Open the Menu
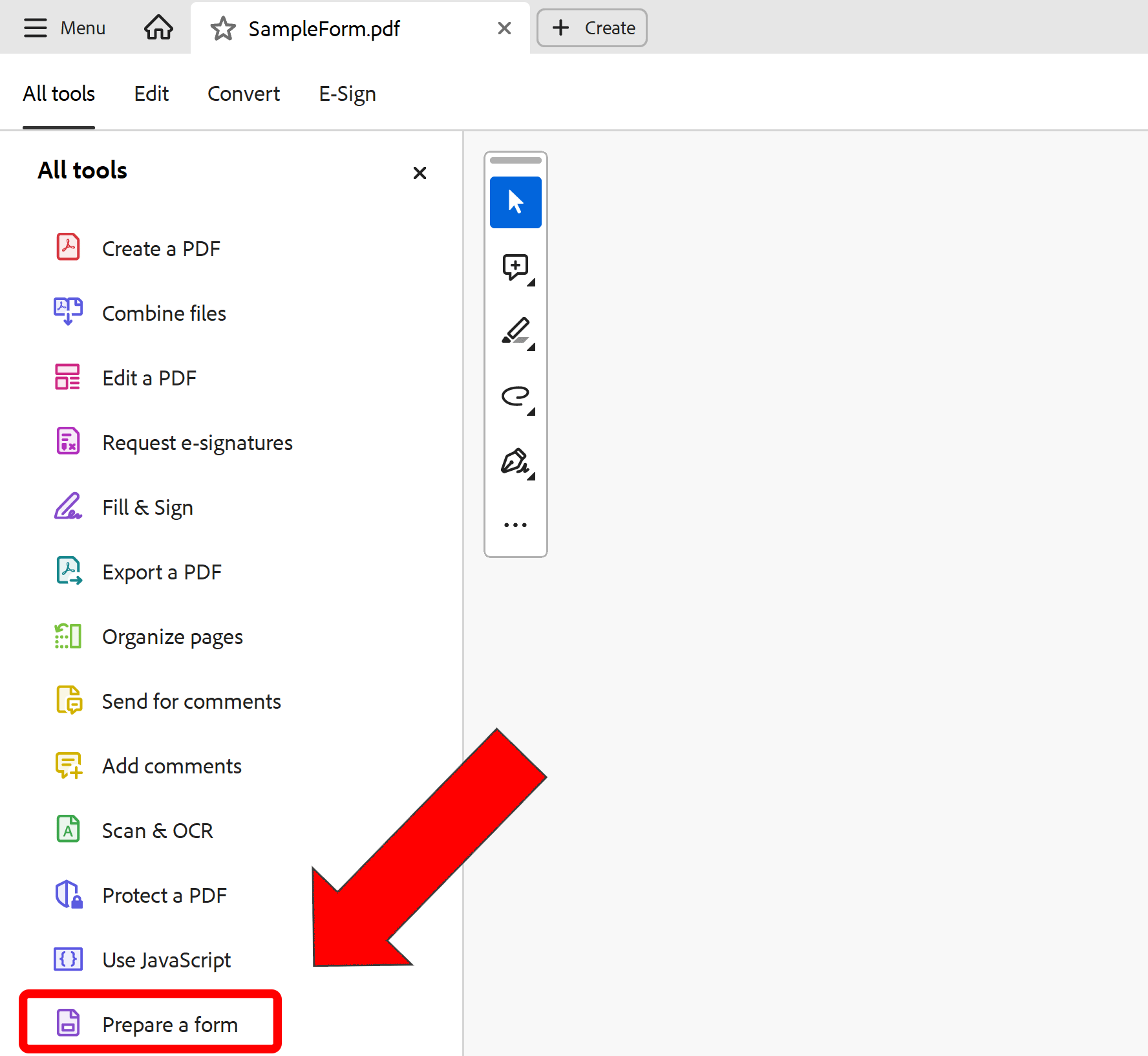1148x1056 pixels. (x=65, y=28)
